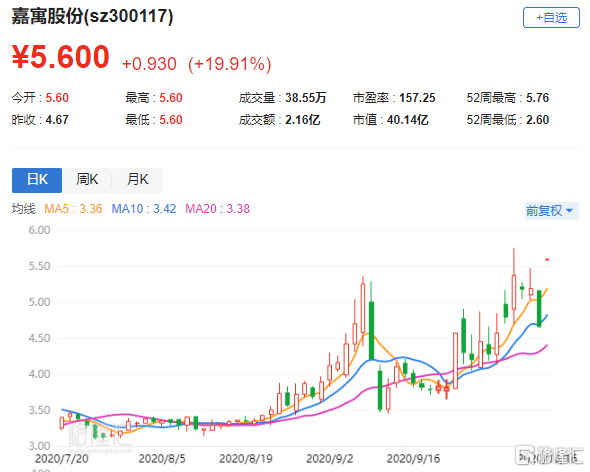Click the 5.00 price axis label
Image resolution: width=590 pixels, height=472 pixels.
point(39,302)
